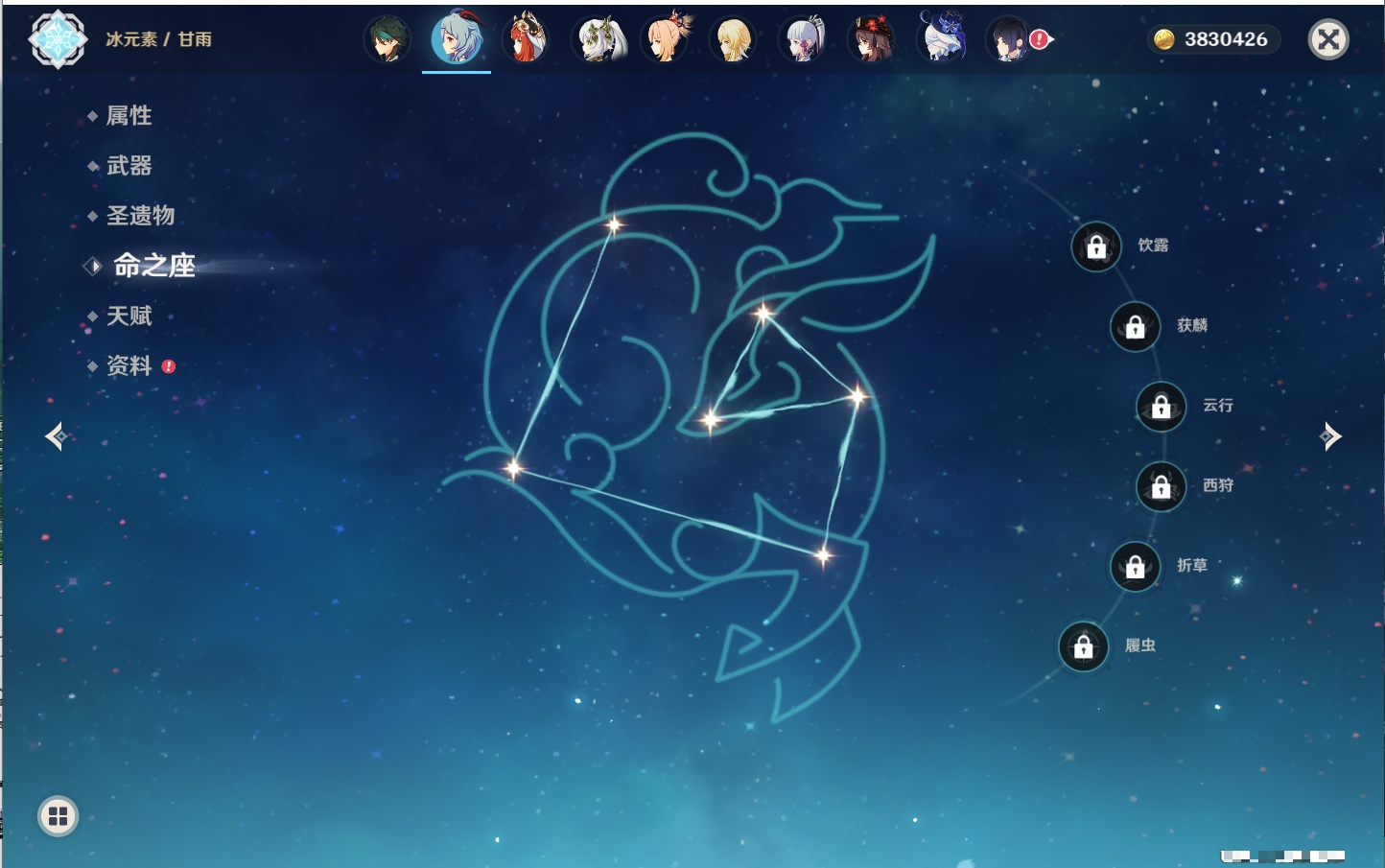Open the four-square grid menu button
Image resolution: width=1385 pixels, height=868 pixels.
tap(58, 816)
